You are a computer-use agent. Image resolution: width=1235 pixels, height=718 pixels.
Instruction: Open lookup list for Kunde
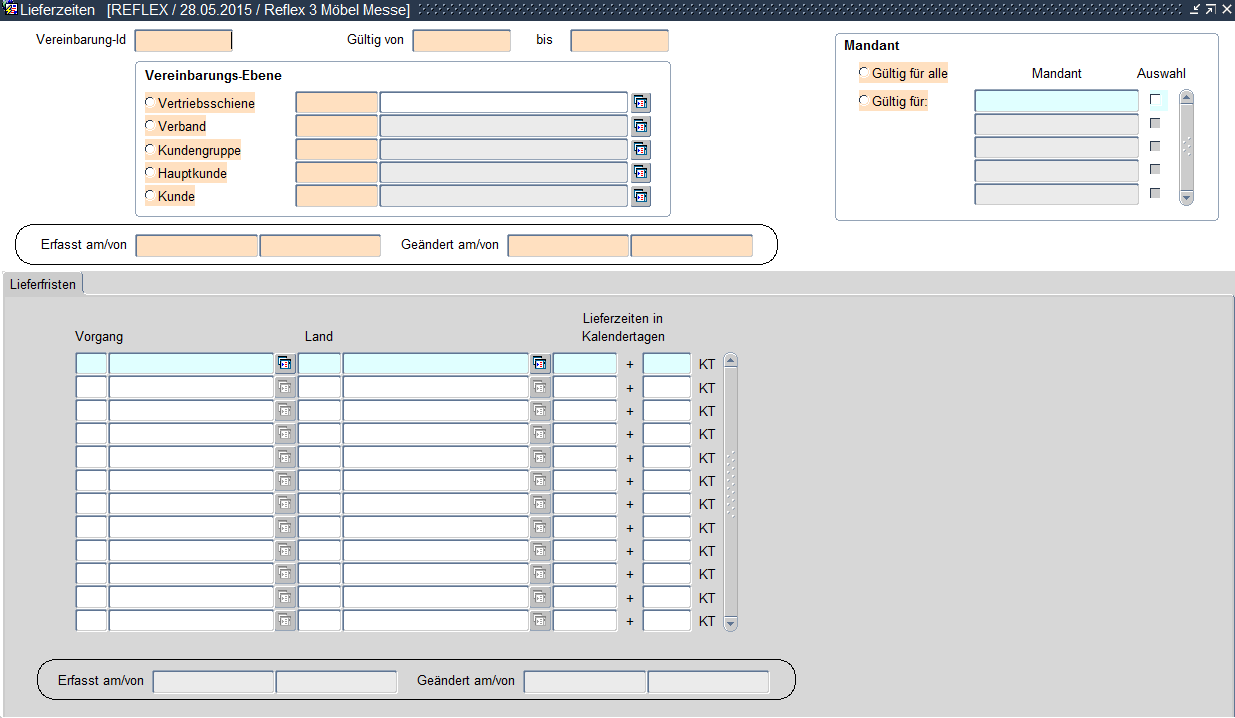[641, 196]
